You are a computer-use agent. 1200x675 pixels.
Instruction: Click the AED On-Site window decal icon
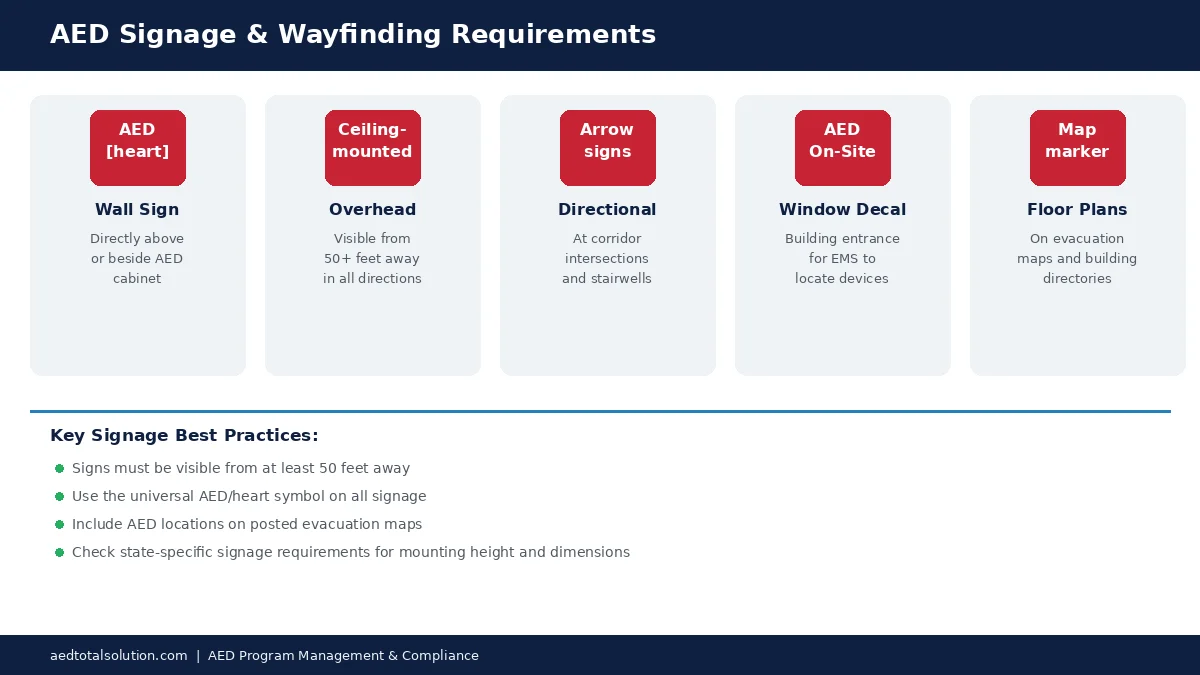(842, 148)
